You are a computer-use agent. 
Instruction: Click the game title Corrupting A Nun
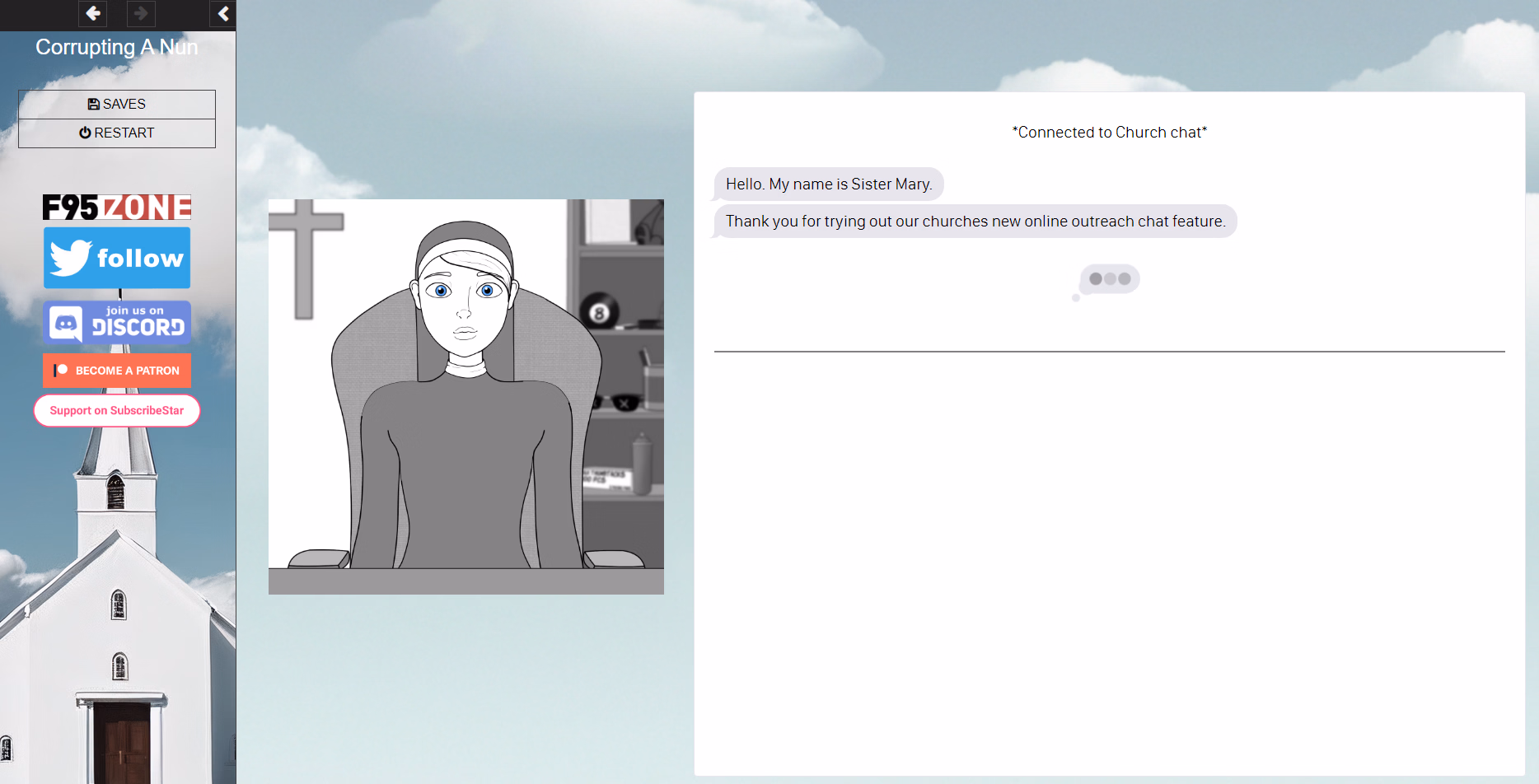coord(116,47)
